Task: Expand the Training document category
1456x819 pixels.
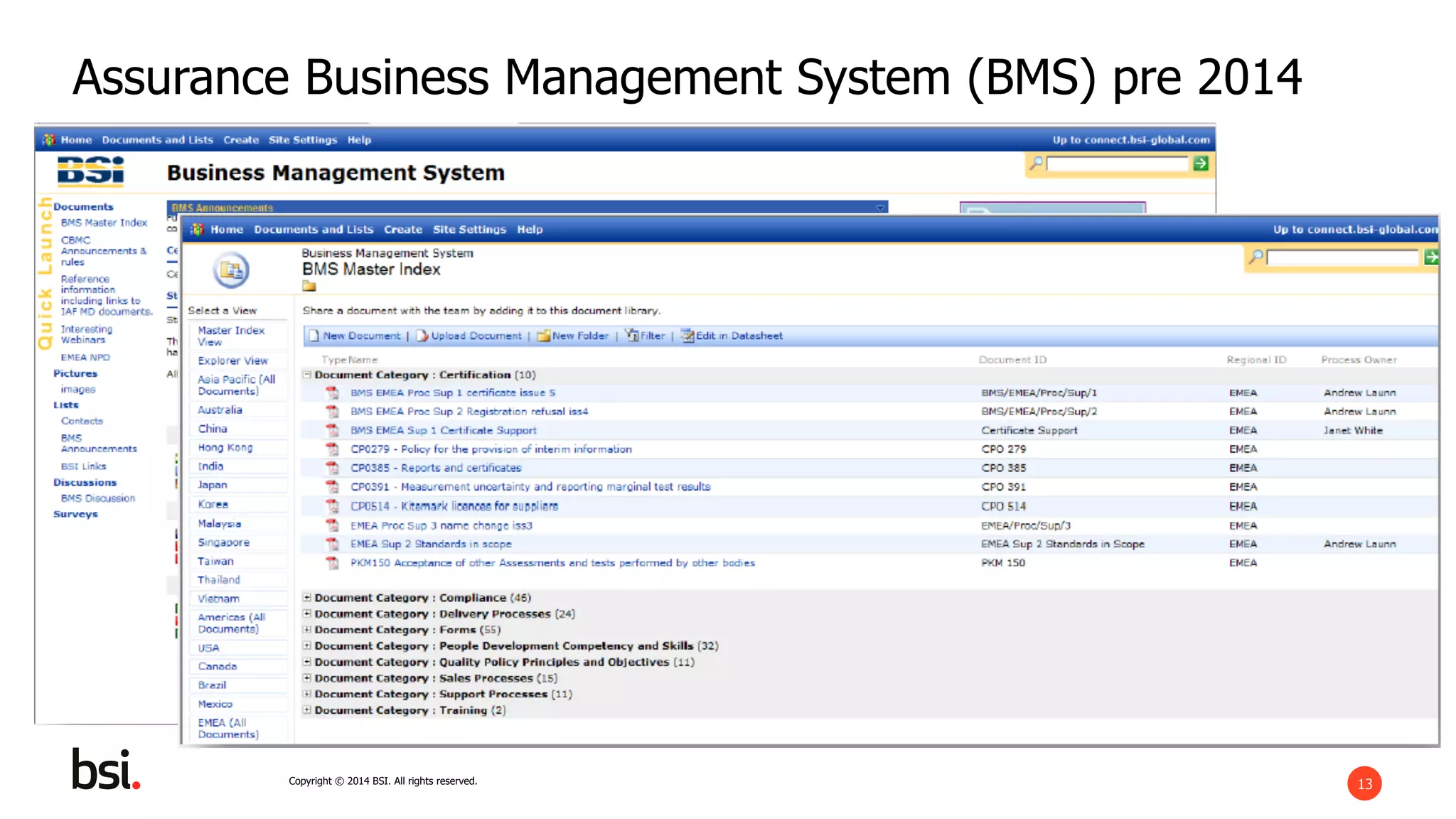Action: pos(307,710)
